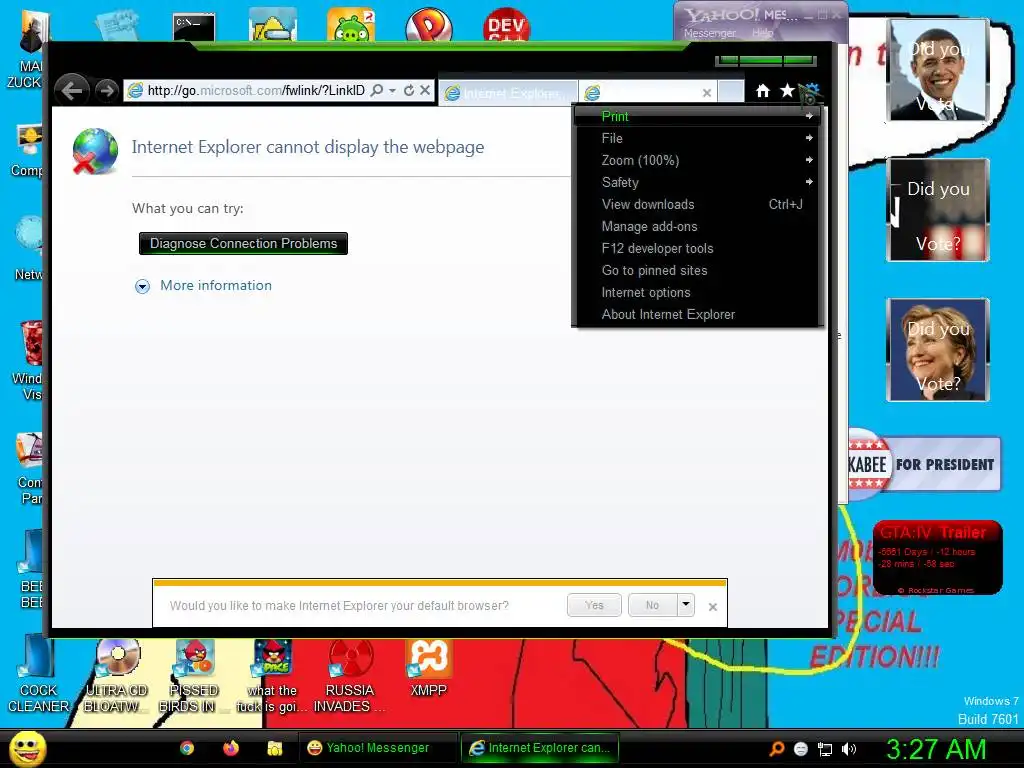1024x768 pixels.
Task: Open the green pig Bad Piggies icon
Action: (x=351, y=26)
